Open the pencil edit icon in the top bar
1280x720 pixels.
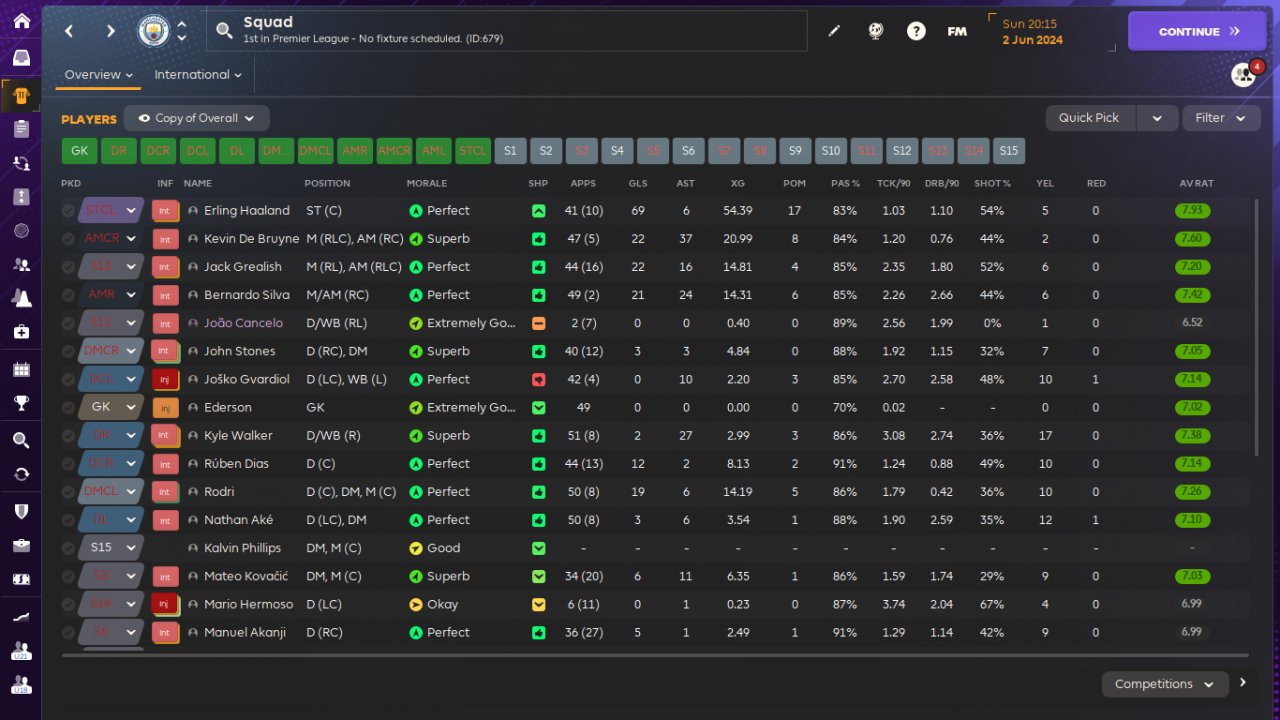pyautogui.click(x=834, y=31)
